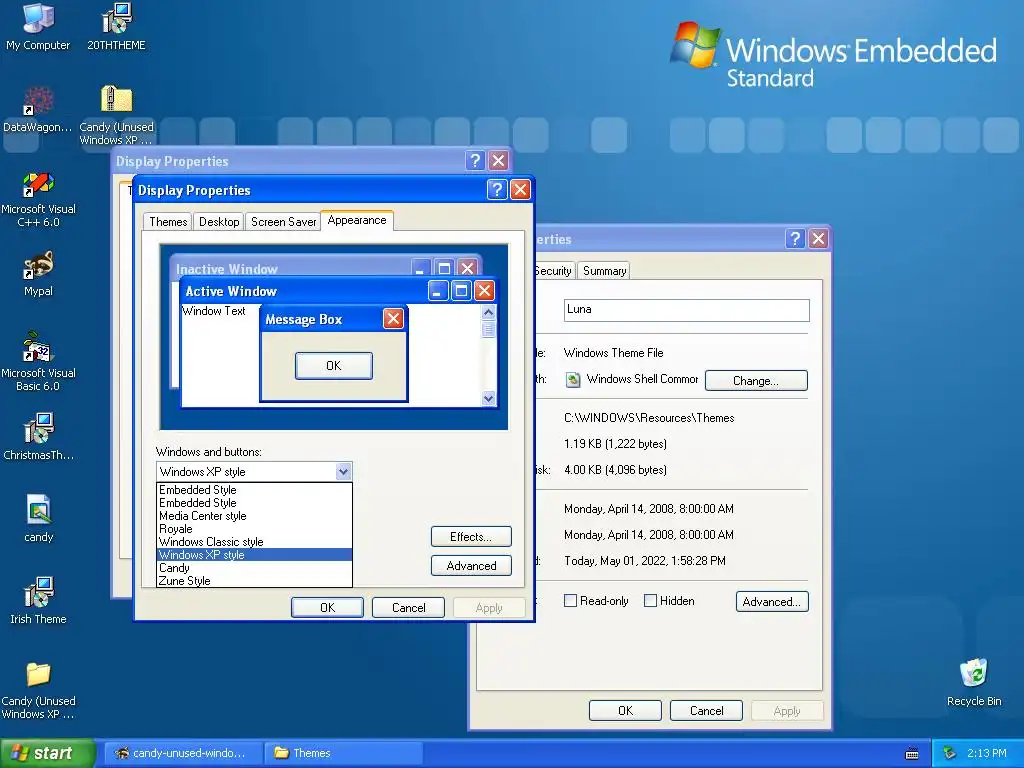Click help icon in Luna Properties window
The image size is (1024, 768).
pos(795,238)
